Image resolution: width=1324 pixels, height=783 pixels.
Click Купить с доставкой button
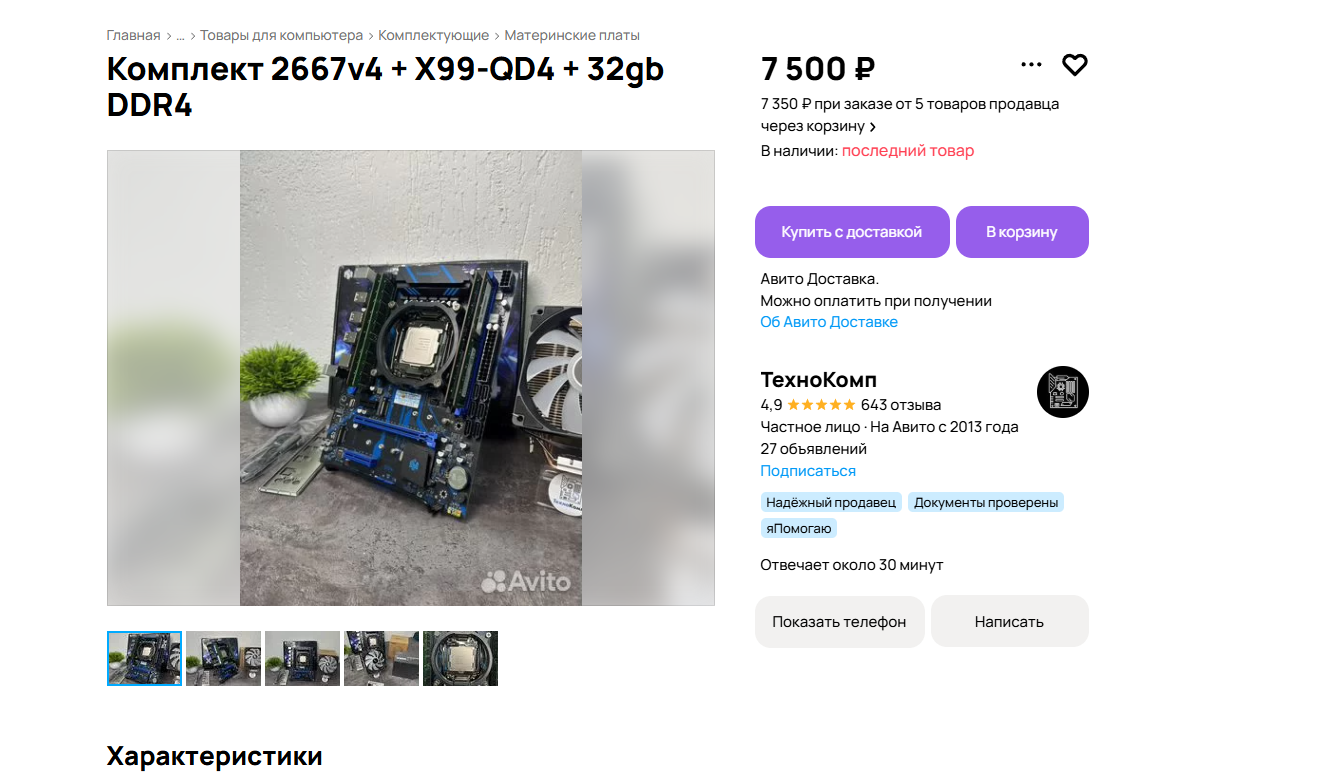(852, 232)
